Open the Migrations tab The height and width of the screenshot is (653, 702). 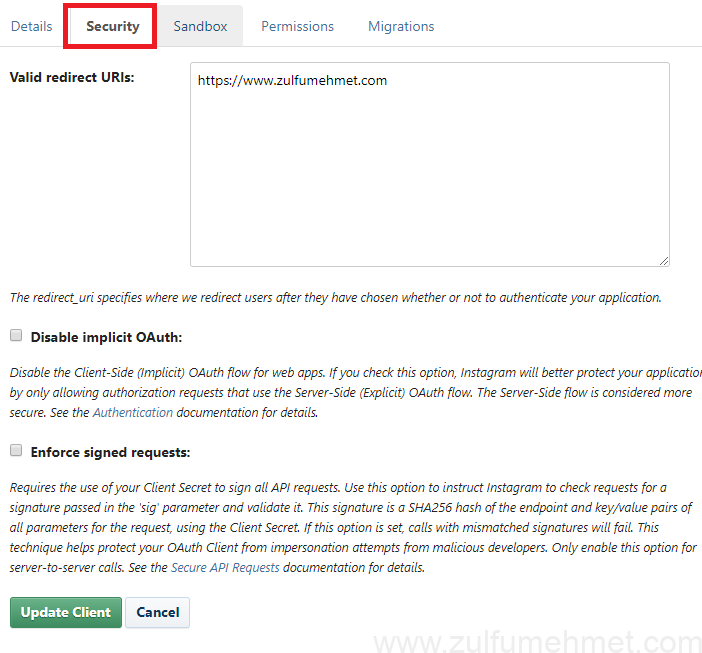pyautogui.click(x=401, y=26)
